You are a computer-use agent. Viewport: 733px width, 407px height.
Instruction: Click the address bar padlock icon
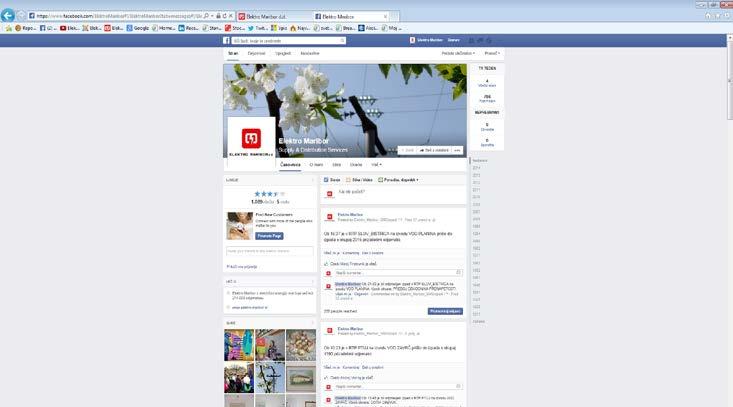pyautogui.click(x=218, y=16)
